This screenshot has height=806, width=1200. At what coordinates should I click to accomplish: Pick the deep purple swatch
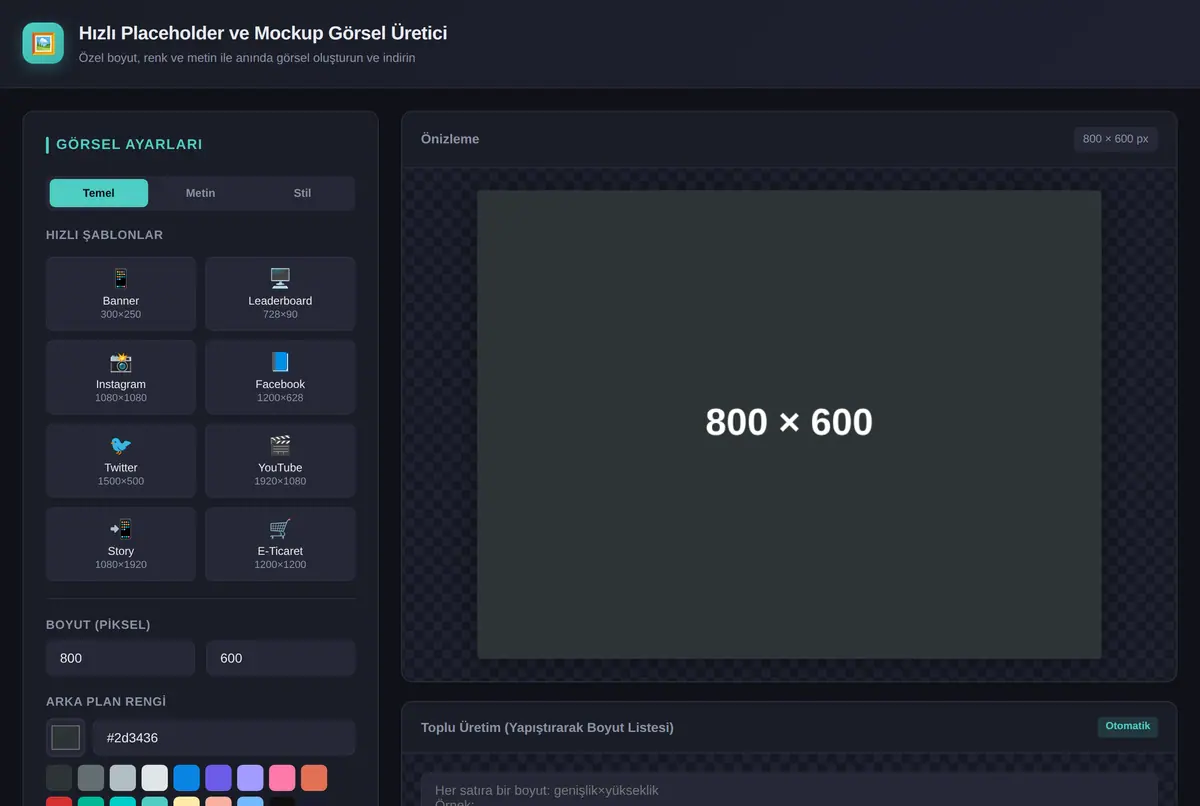click(x=219, y=778)
